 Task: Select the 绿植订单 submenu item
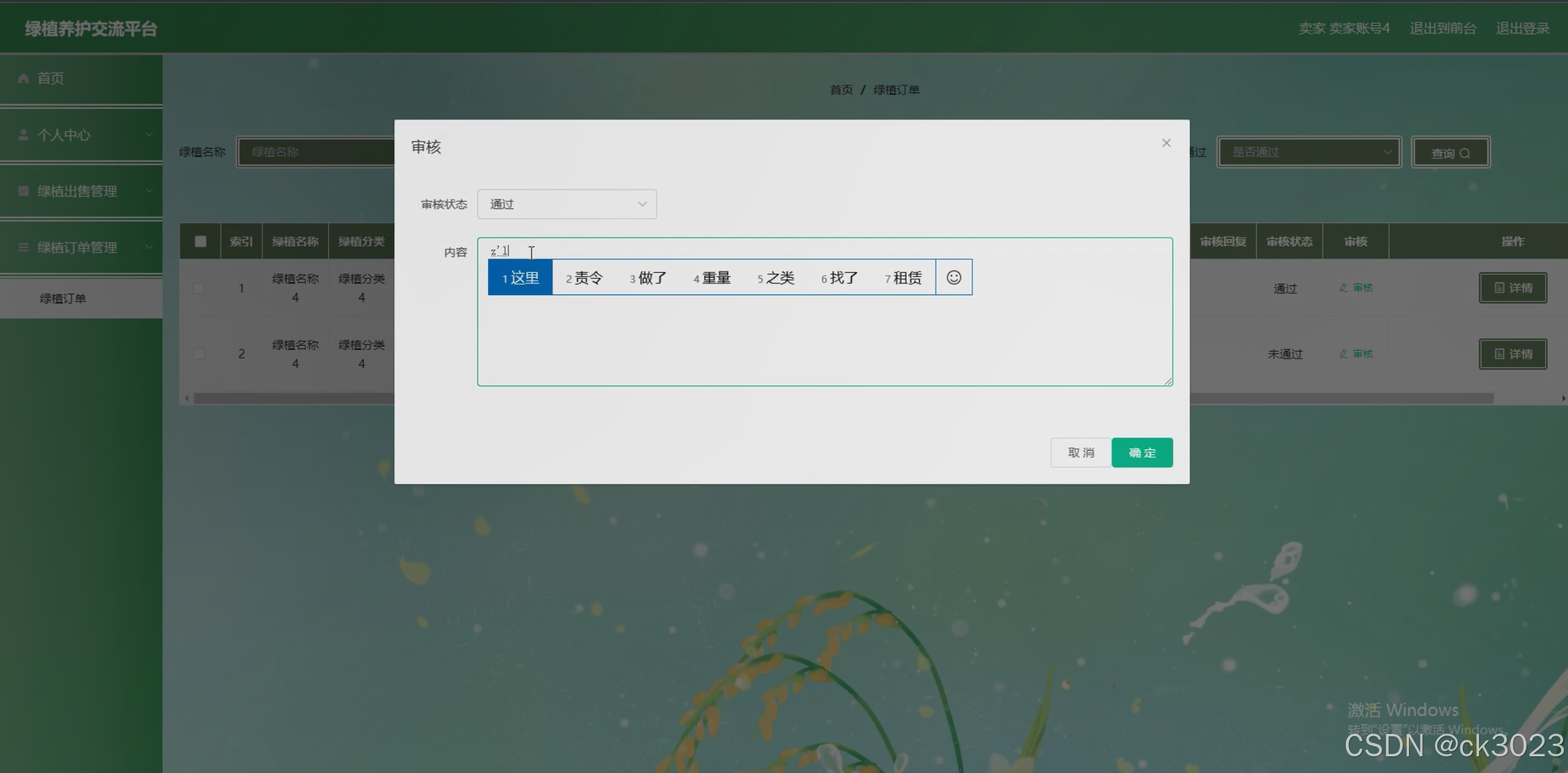tap(63, 299)
